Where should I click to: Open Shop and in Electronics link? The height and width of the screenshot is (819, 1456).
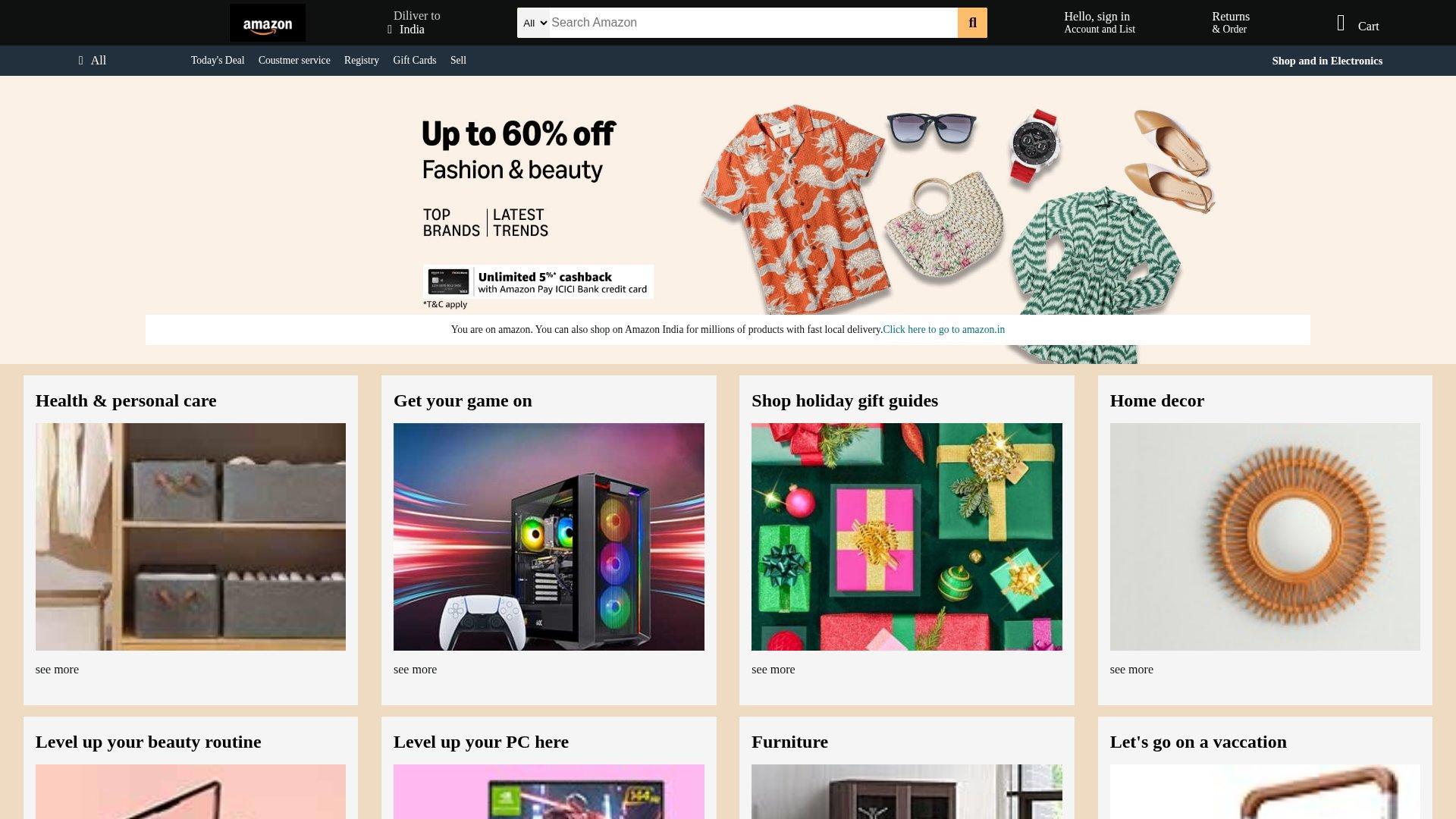(x=1327, y=61)
